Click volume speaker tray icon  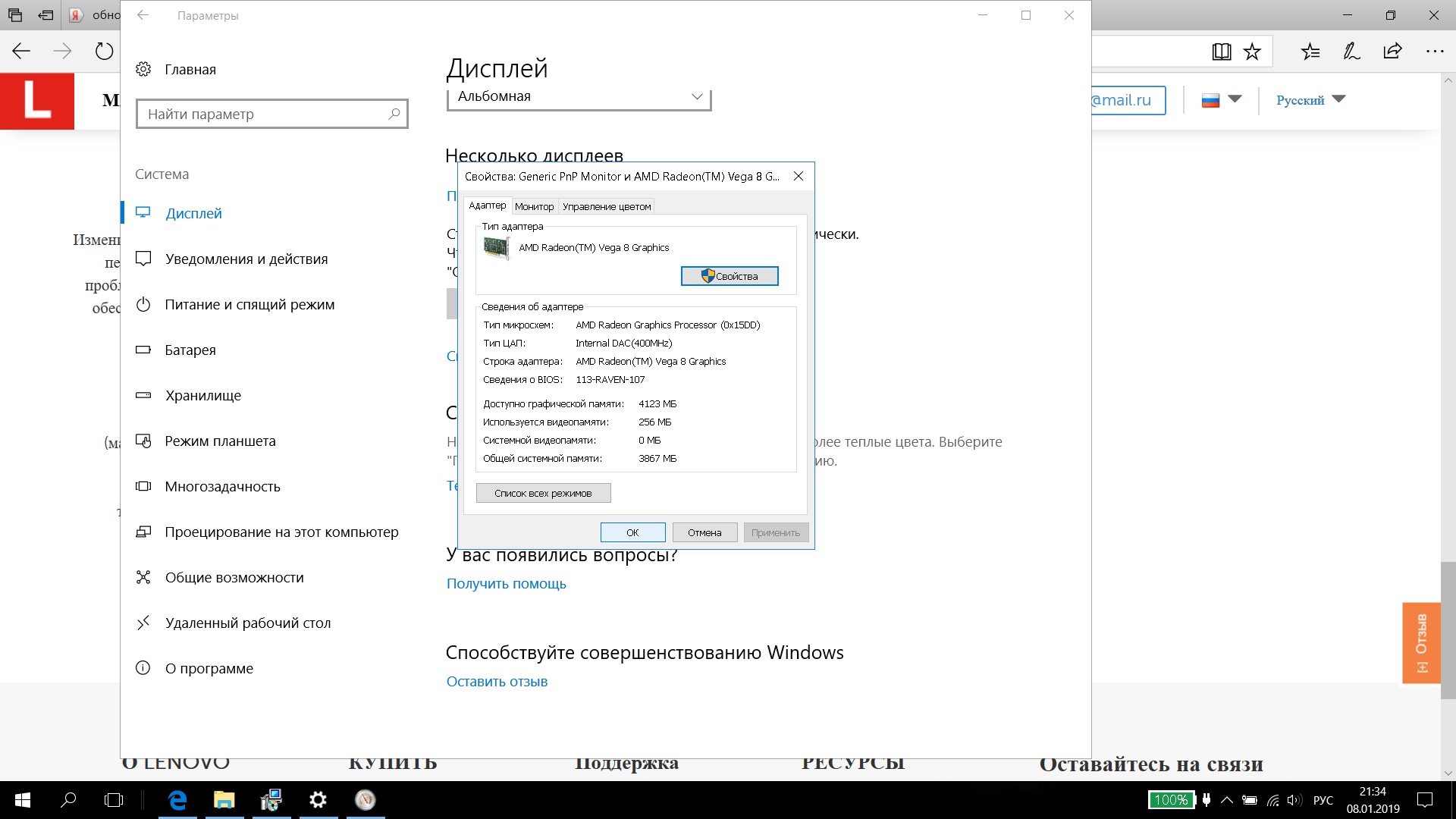[1294, 800]
